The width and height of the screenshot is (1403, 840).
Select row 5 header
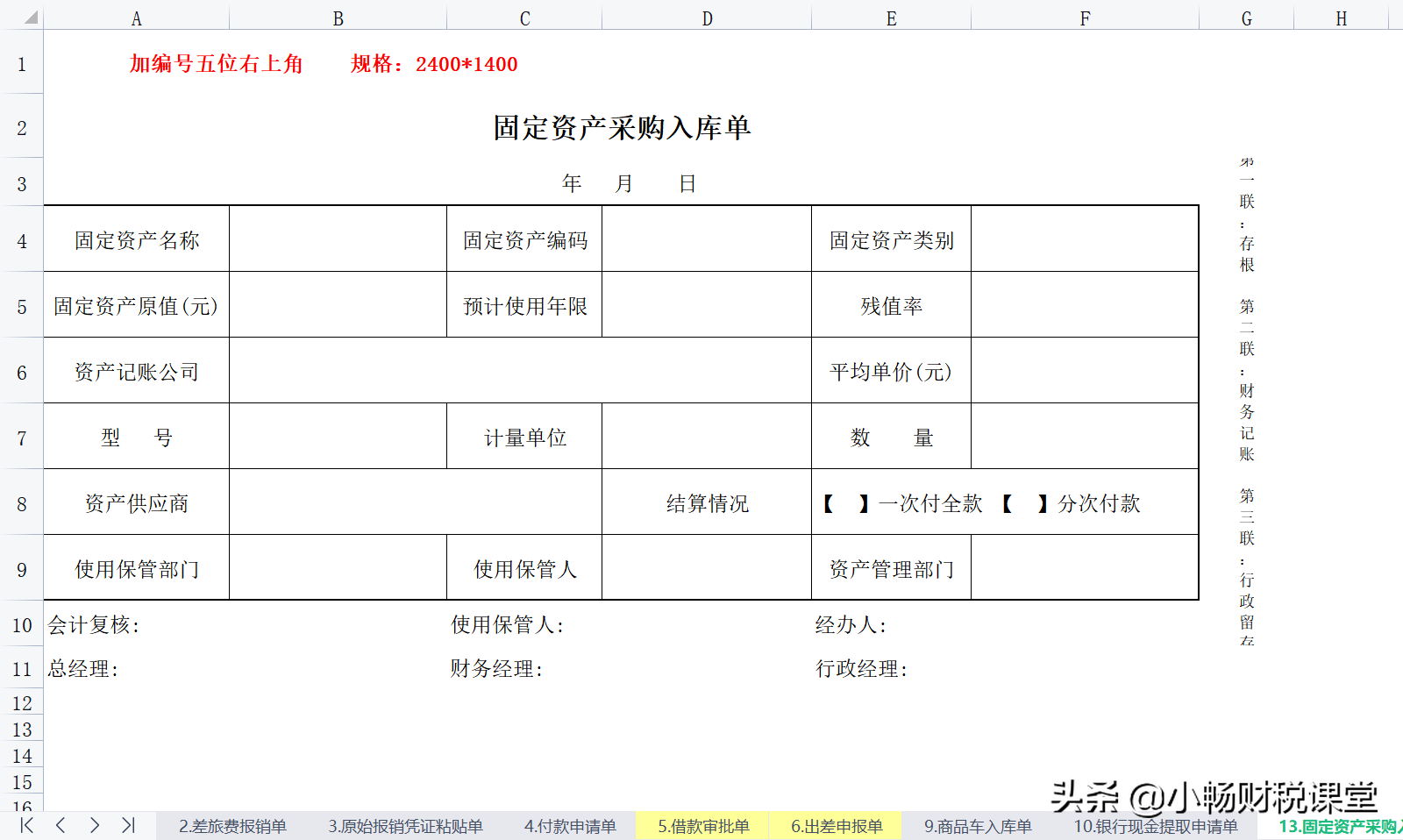(x=21, y=305)
